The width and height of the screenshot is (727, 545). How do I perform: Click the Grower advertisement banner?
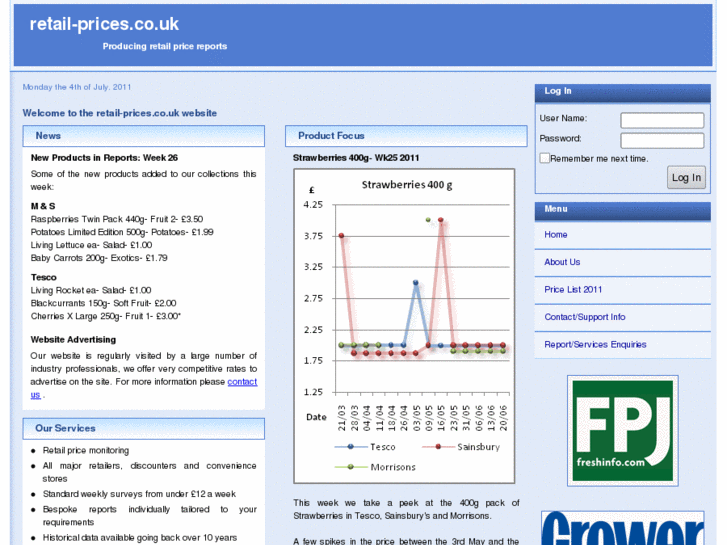click(x=623, y=528)
